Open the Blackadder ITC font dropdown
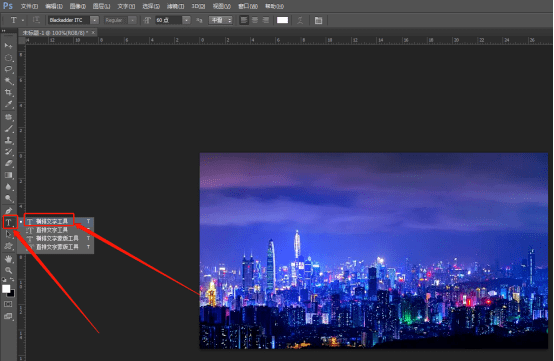 coord(94,20)
